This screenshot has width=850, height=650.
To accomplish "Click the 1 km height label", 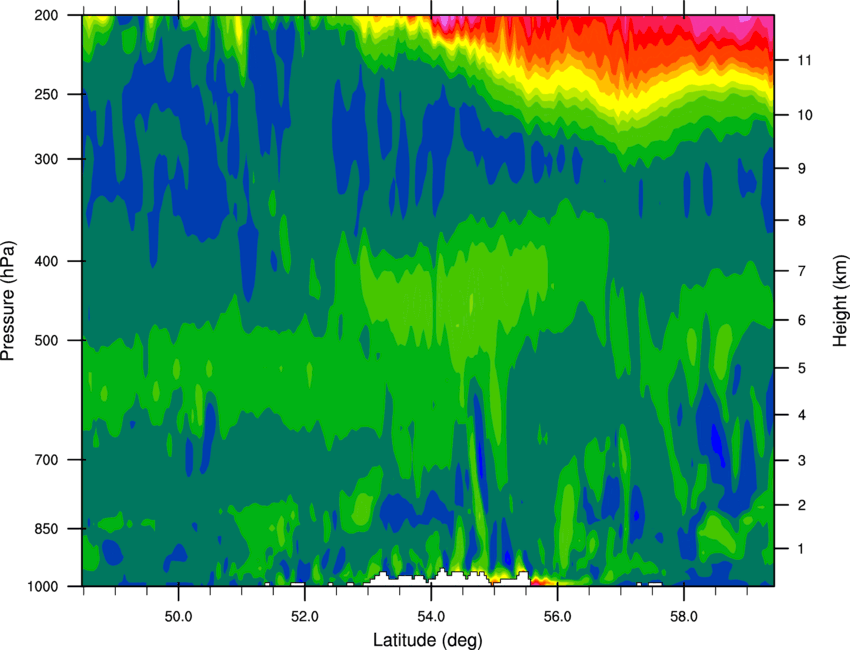I will [x=802, y=549].
